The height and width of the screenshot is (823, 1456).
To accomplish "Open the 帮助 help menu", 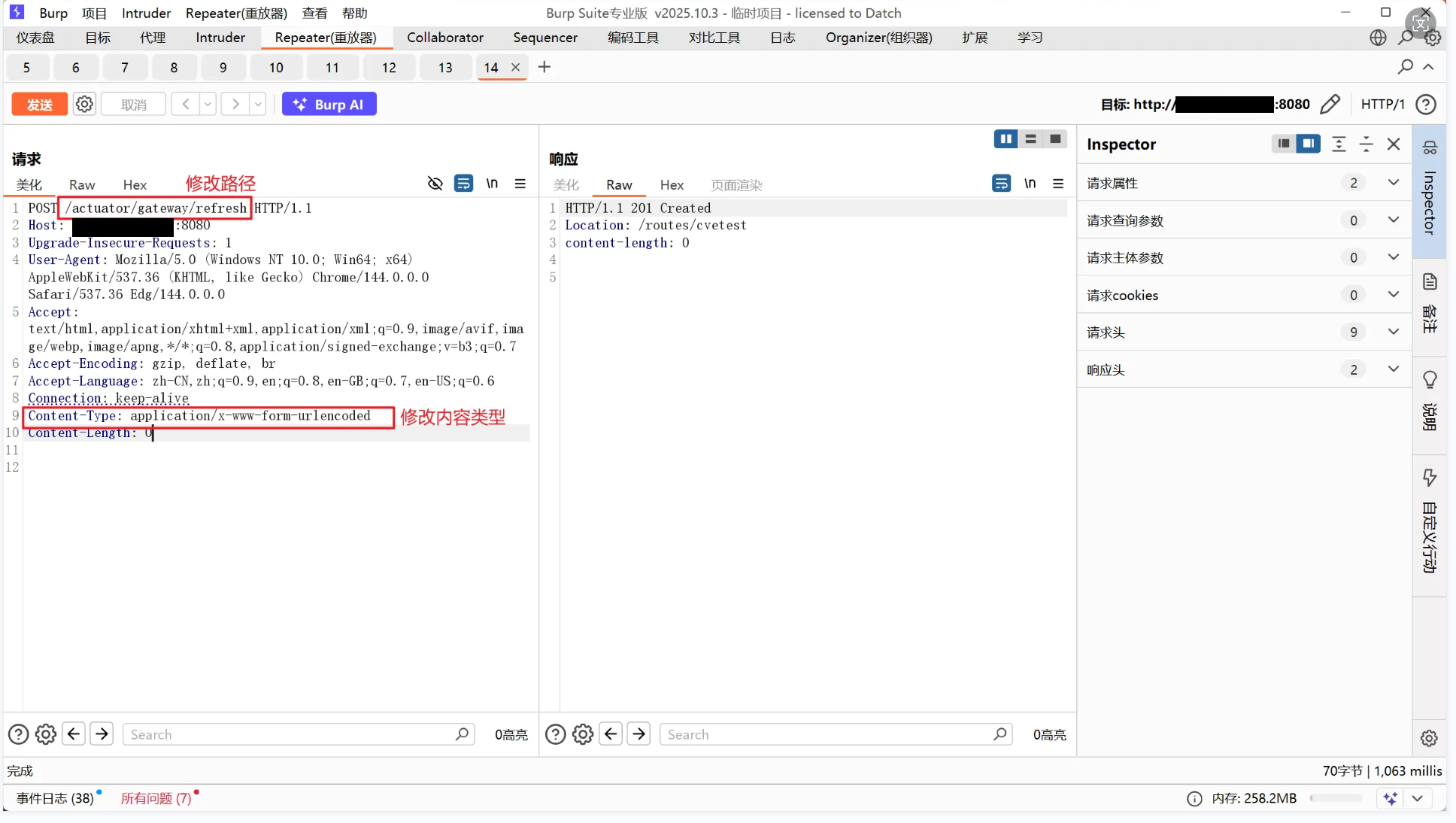I will [355, 13].
